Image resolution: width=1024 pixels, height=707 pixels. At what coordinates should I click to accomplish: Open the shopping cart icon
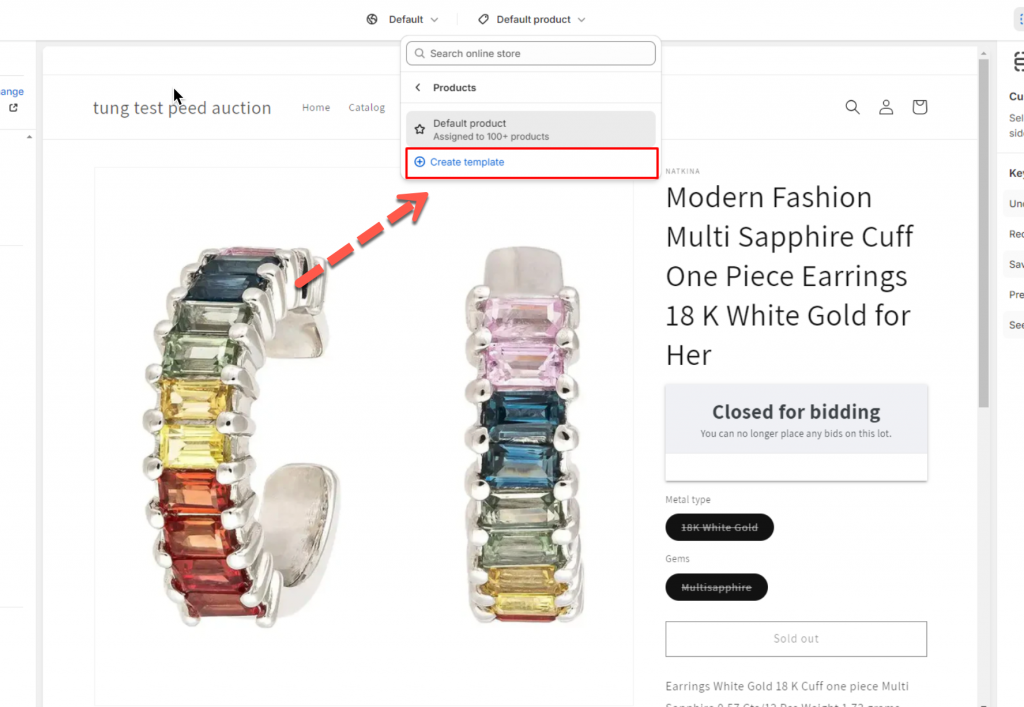tap(920, 107)
